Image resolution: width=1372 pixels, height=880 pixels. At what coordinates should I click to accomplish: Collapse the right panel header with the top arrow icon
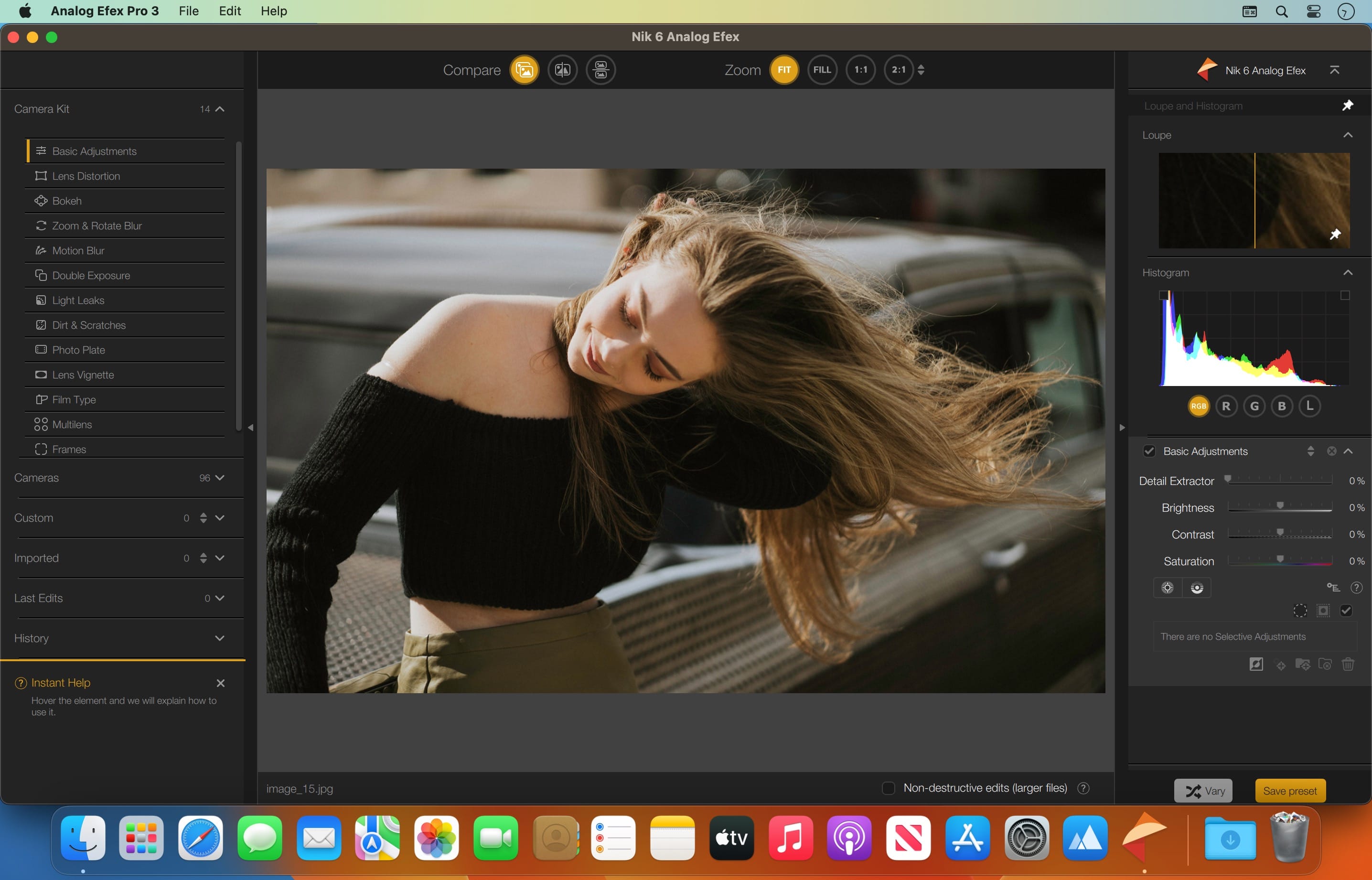pos(1334,70)
